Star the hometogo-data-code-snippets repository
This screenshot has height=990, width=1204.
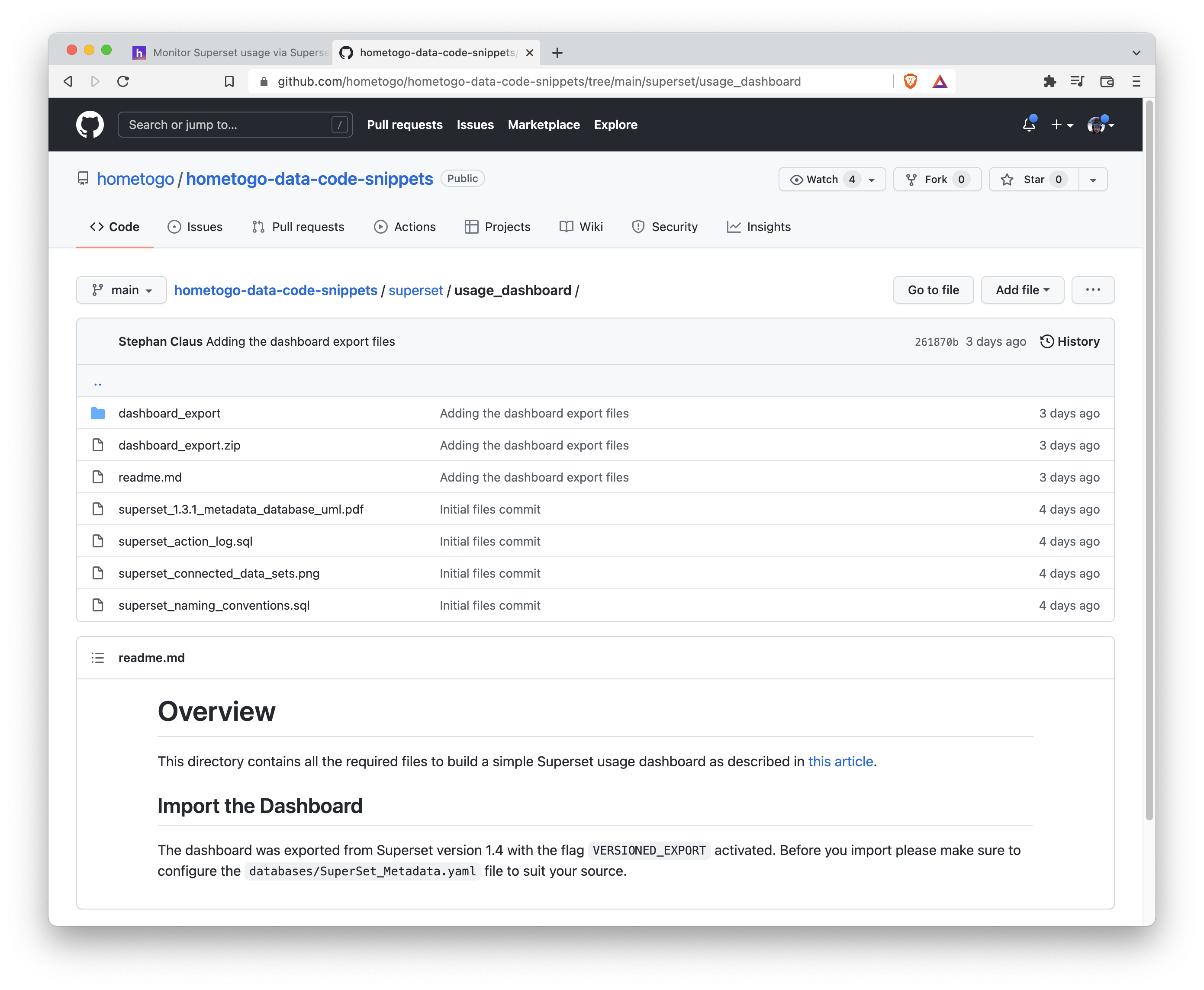pos(1032,179)
